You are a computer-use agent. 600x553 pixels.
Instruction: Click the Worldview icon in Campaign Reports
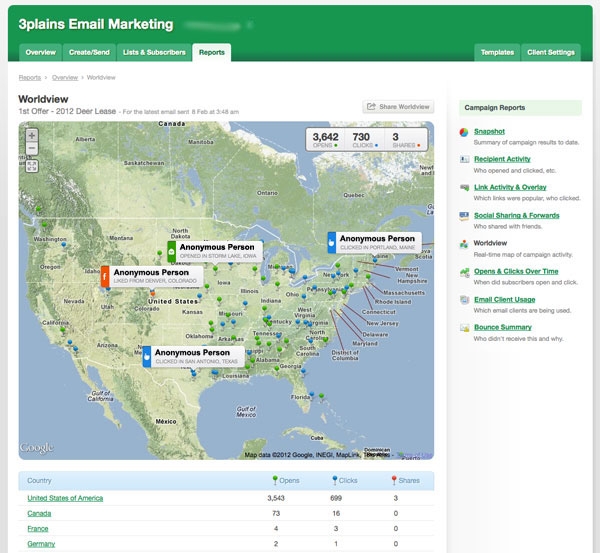pos(464,244)
